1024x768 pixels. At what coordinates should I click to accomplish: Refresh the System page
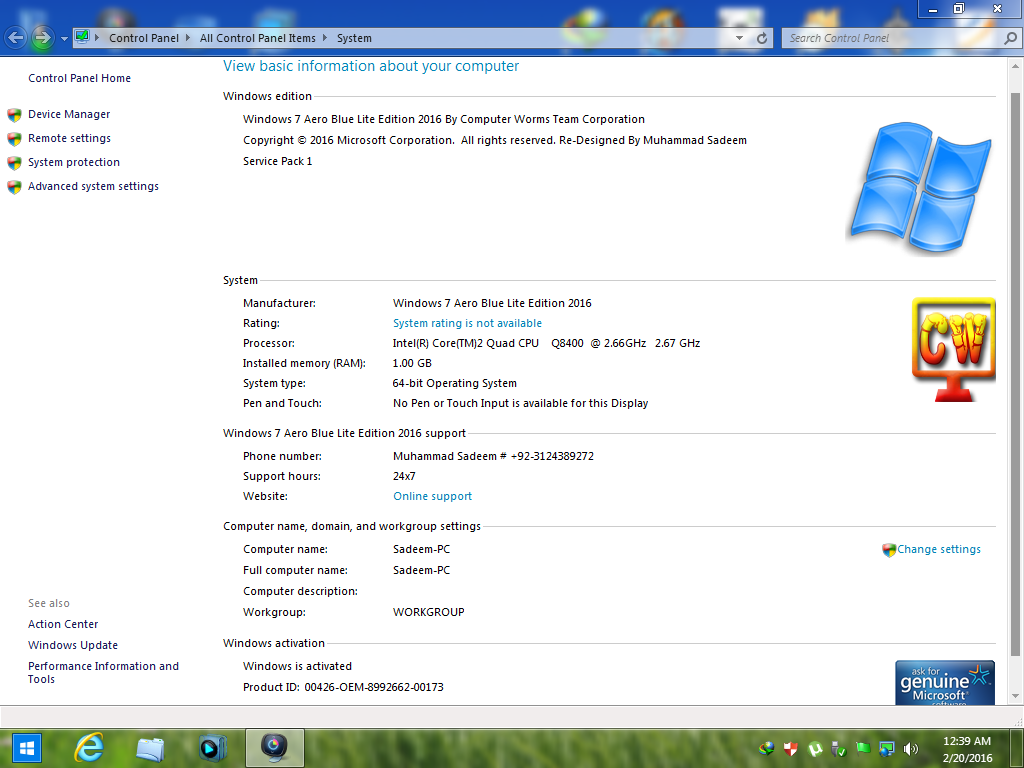[x=761, y=38]
